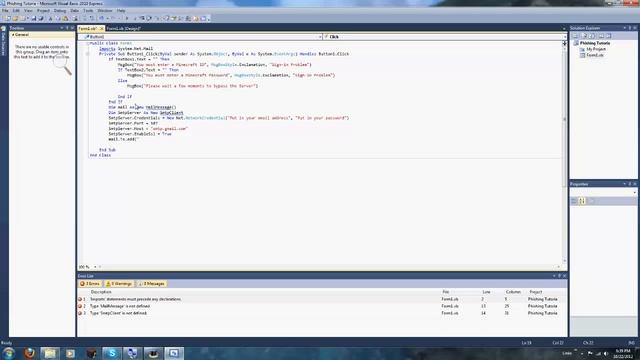Image resolution: width=640 pixels, height=360 pixels.
Task: Select Form1.vb in Solution Explorer
Action: (595, 55)
